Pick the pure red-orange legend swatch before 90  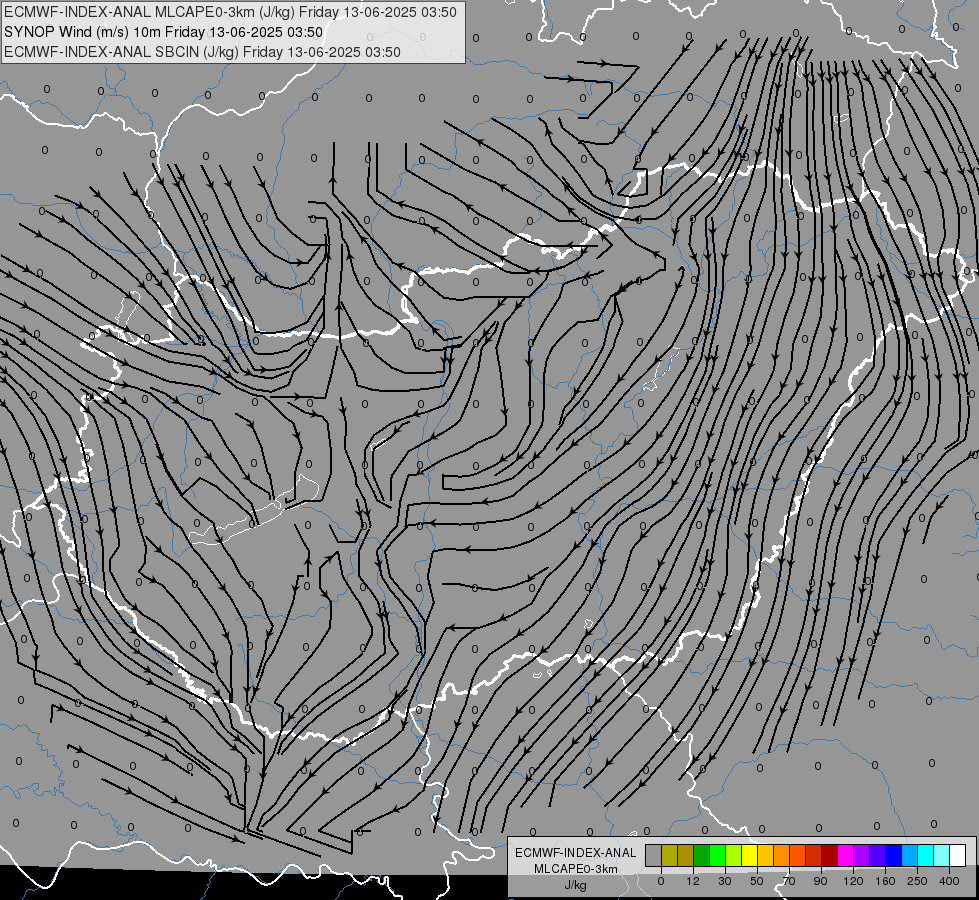click(x=798, y=855)
